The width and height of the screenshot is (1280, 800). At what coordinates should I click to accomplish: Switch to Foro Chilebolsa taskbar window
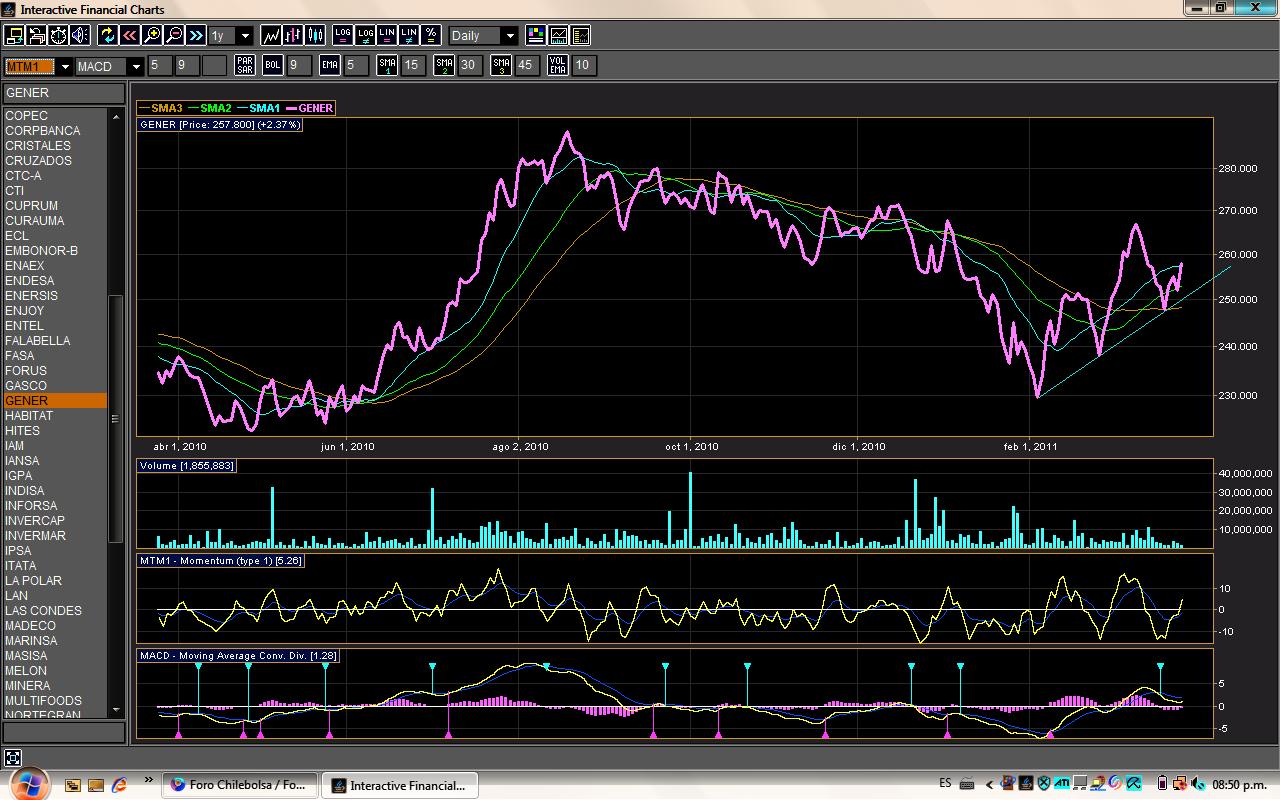pyautogui.click(x=240, y=785)
